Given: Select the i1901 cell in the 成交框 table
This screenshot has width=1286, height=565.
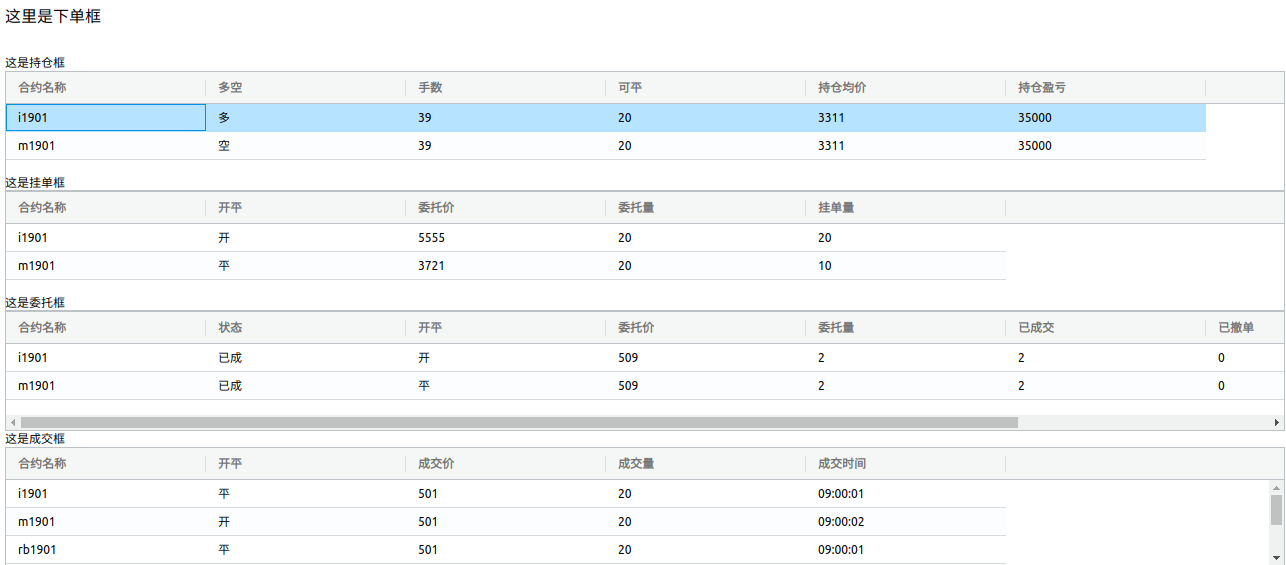Looking at the screenshot, I should click(x=106, y=494).
